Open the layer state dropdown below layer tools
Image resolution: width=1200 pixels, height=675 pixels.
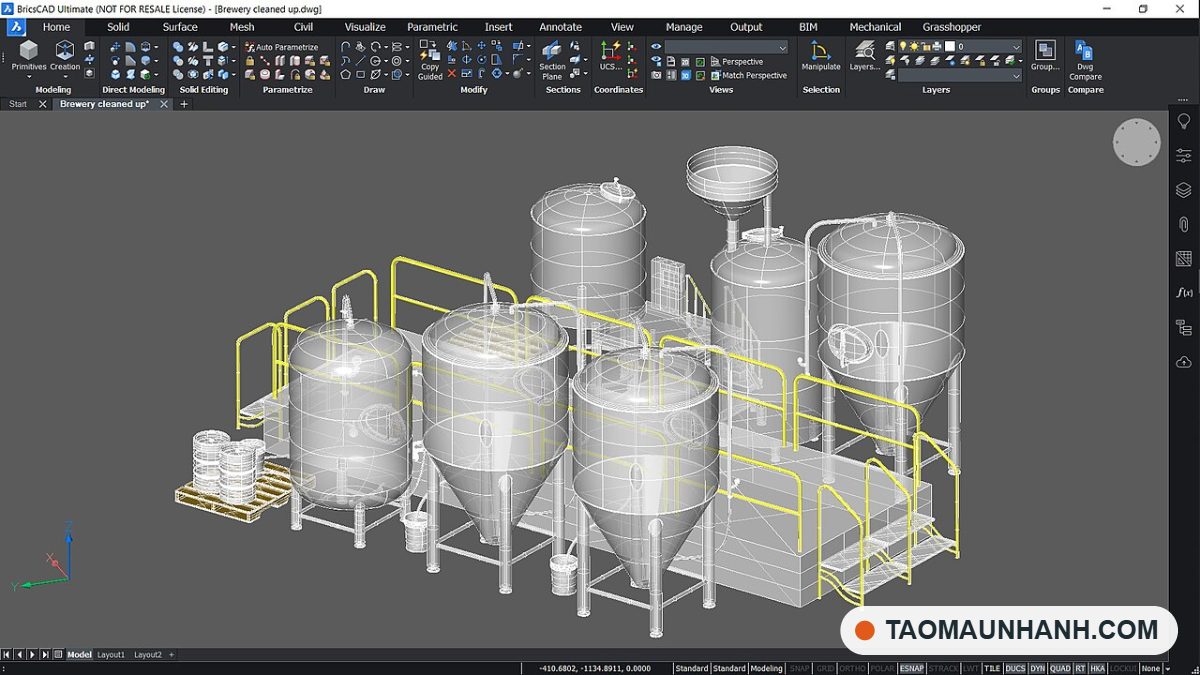960,75
